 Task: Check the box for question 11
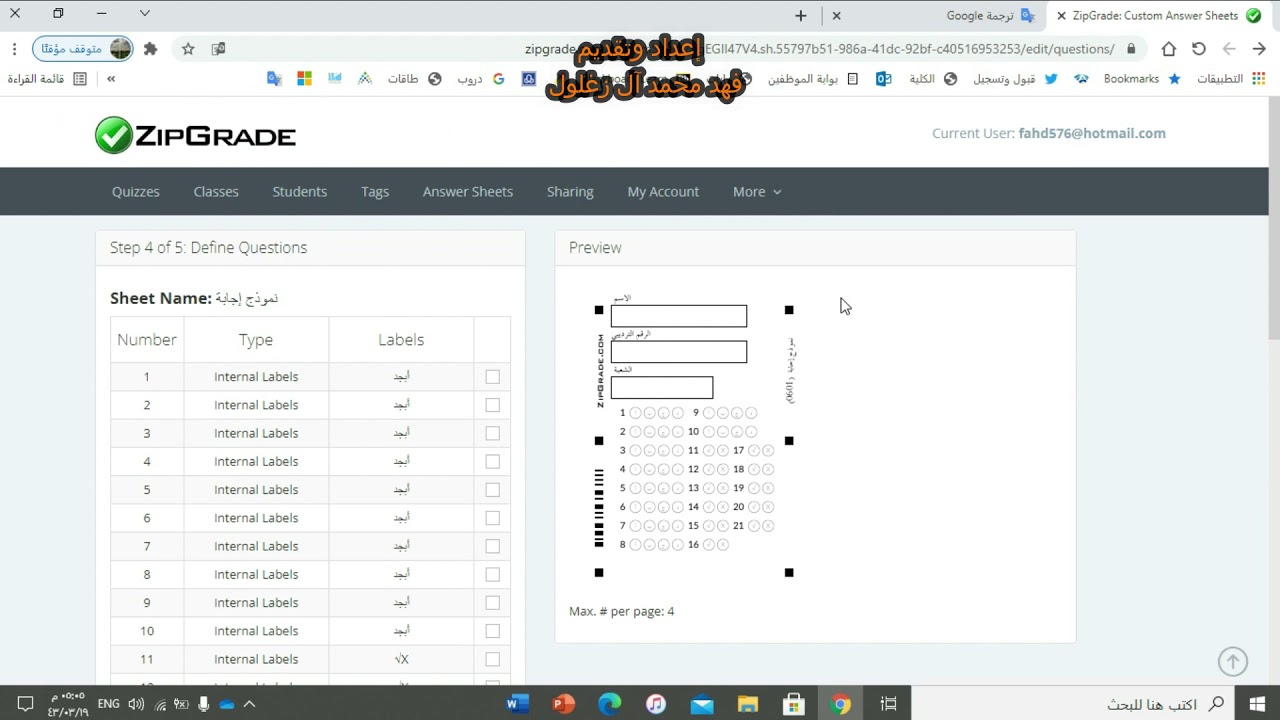pos(492,659)
